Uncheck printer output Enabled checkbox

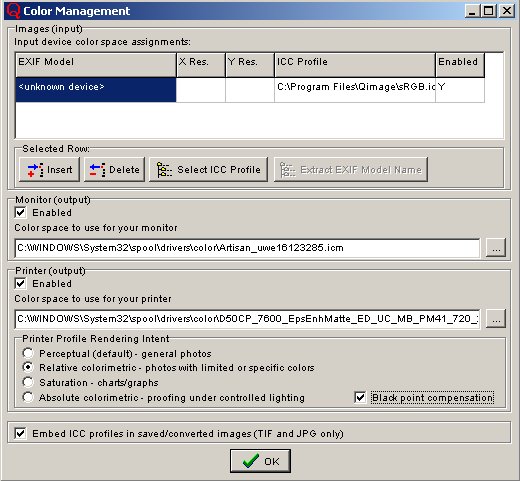point(20,283)
